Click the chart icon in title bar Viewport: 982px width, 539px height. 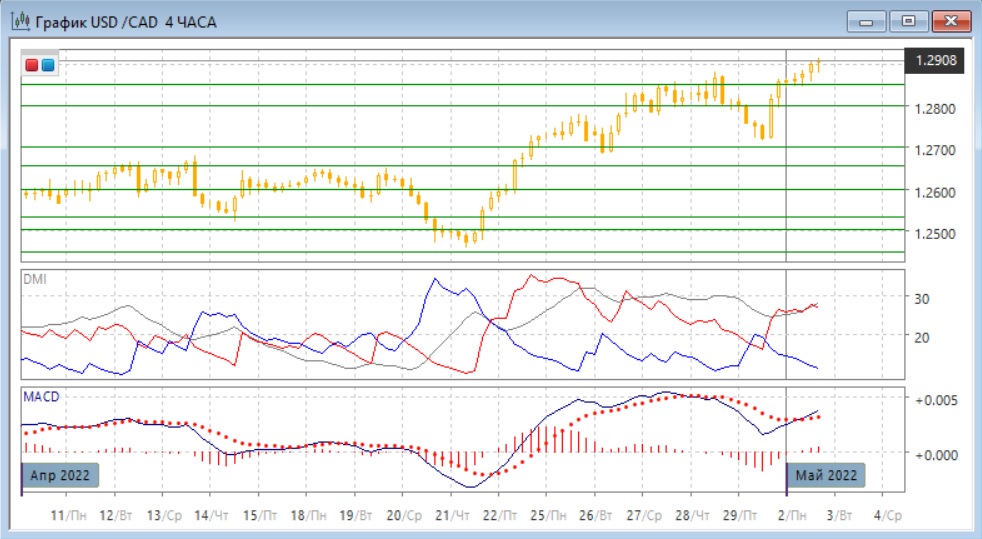click(x=18, y=22)
